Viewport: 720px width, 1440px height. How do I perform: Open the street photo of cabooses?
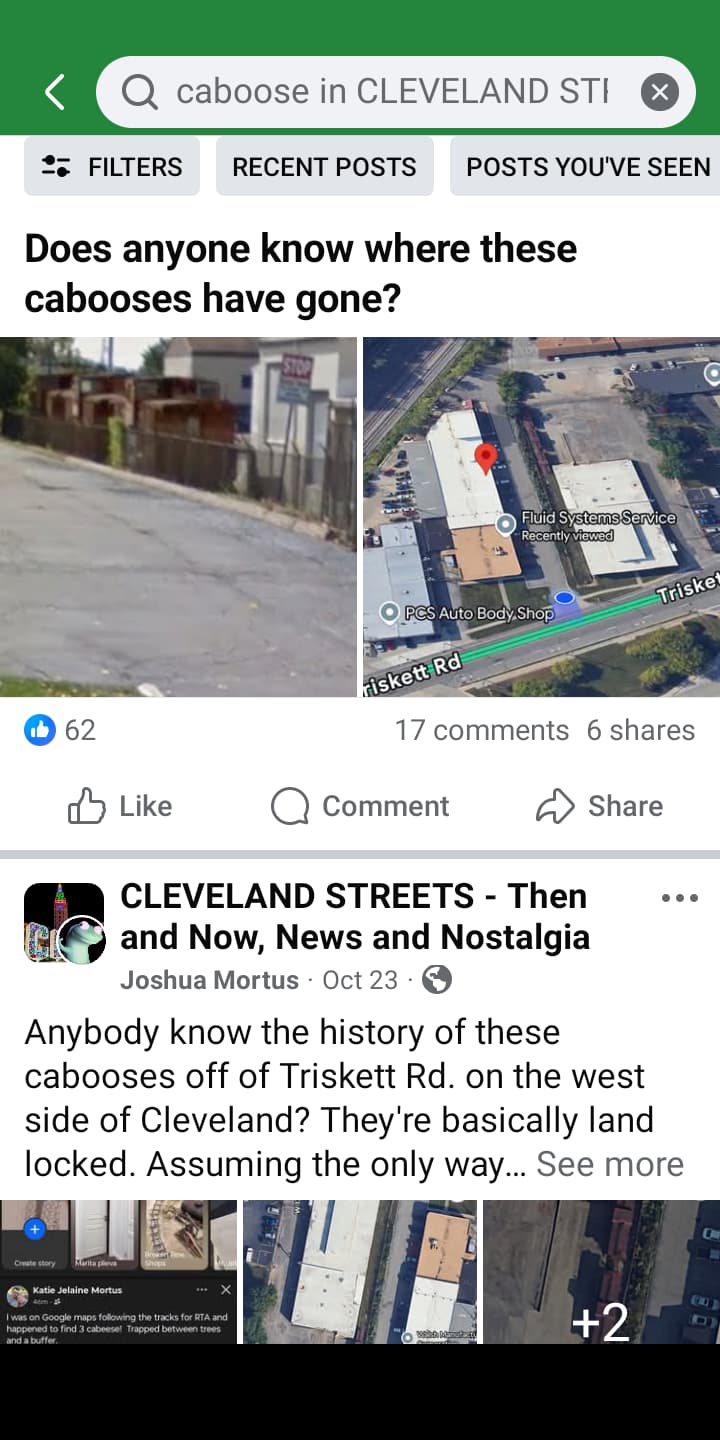click(x=178, y=517)
